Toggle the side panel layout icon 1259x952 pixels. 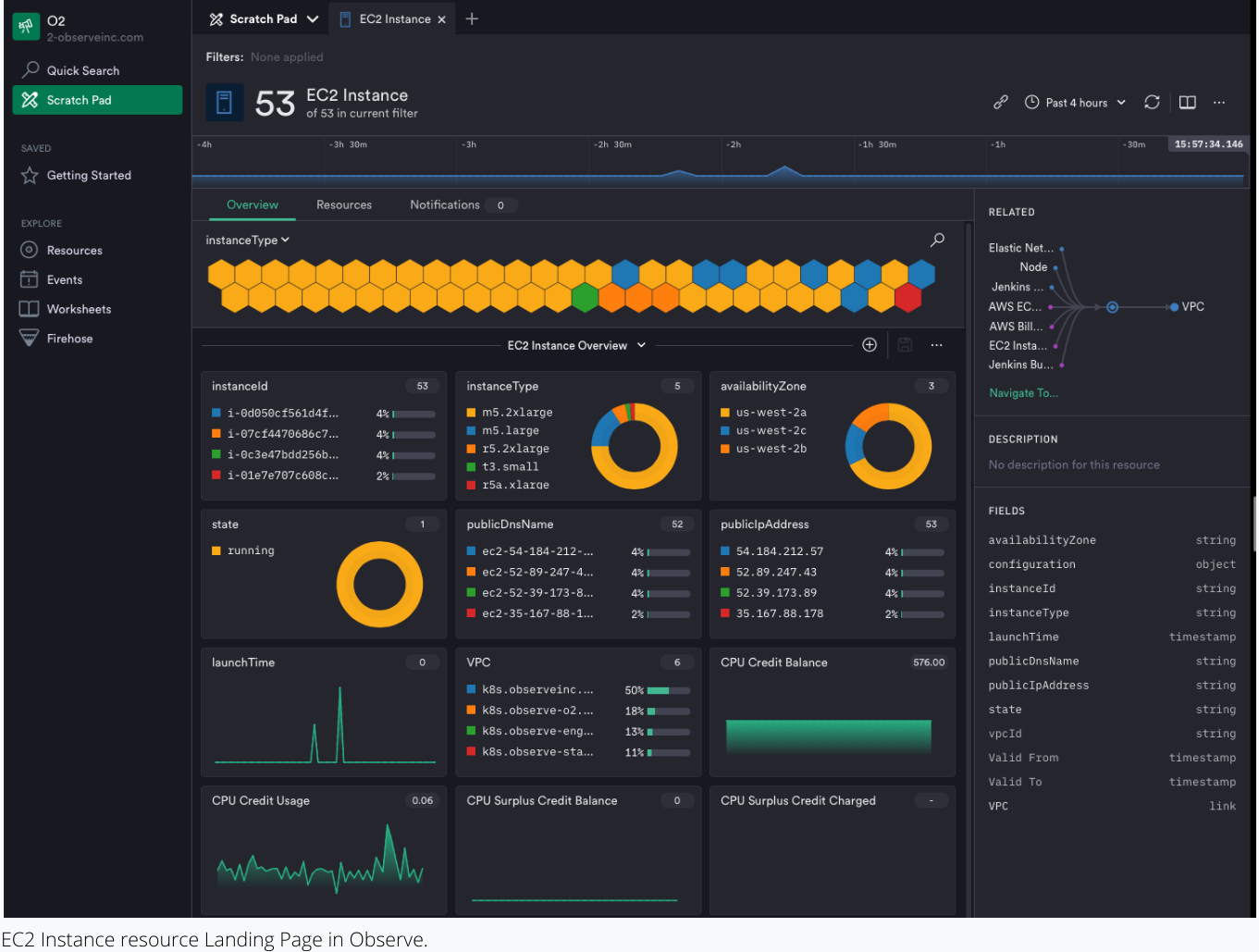(x=1188, y=103)
